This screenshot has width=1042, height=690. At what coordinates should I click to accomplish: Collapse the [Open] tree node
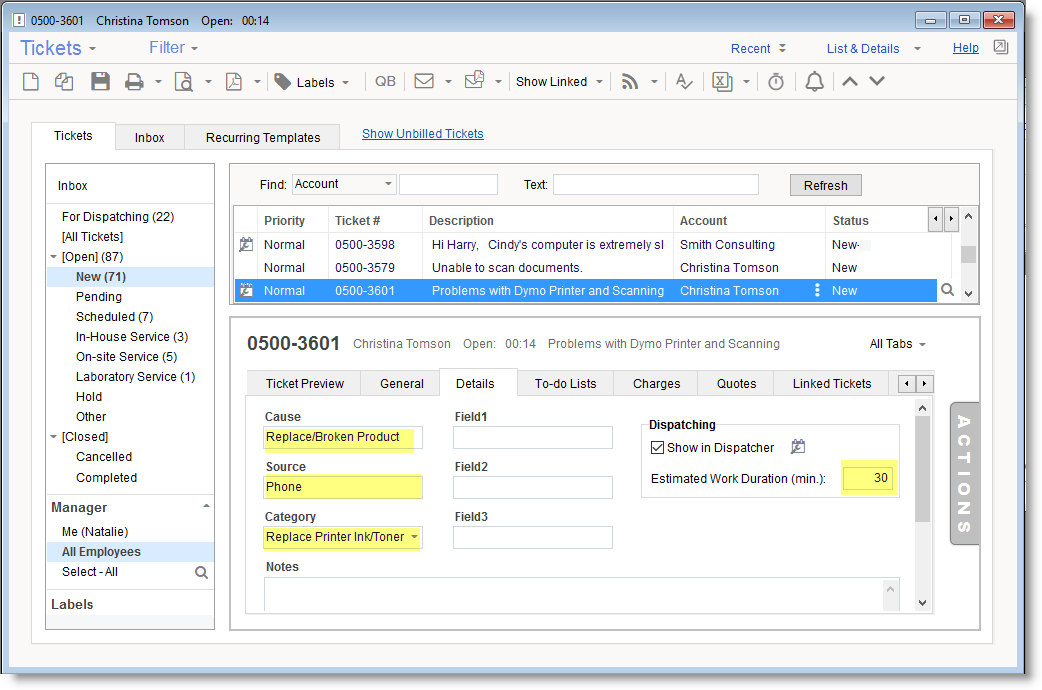click(x=54, y=257)
